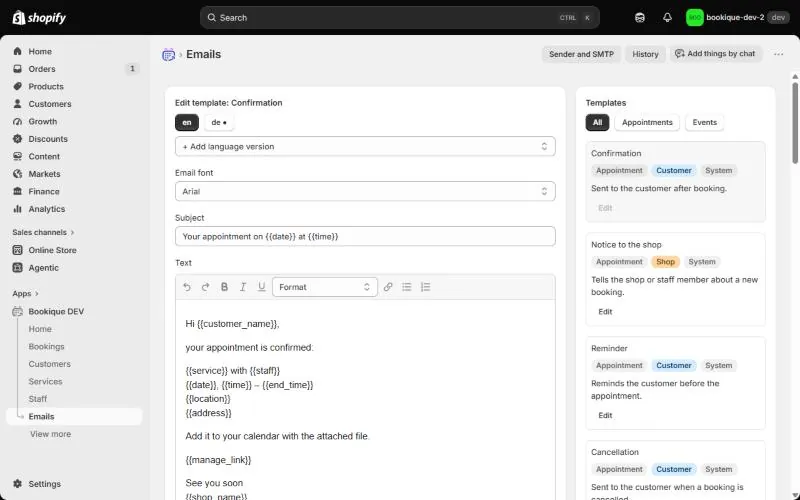Click the Home icon in sidebar
The height and width of the screenshot is (500, 800).
pos(18,52)
